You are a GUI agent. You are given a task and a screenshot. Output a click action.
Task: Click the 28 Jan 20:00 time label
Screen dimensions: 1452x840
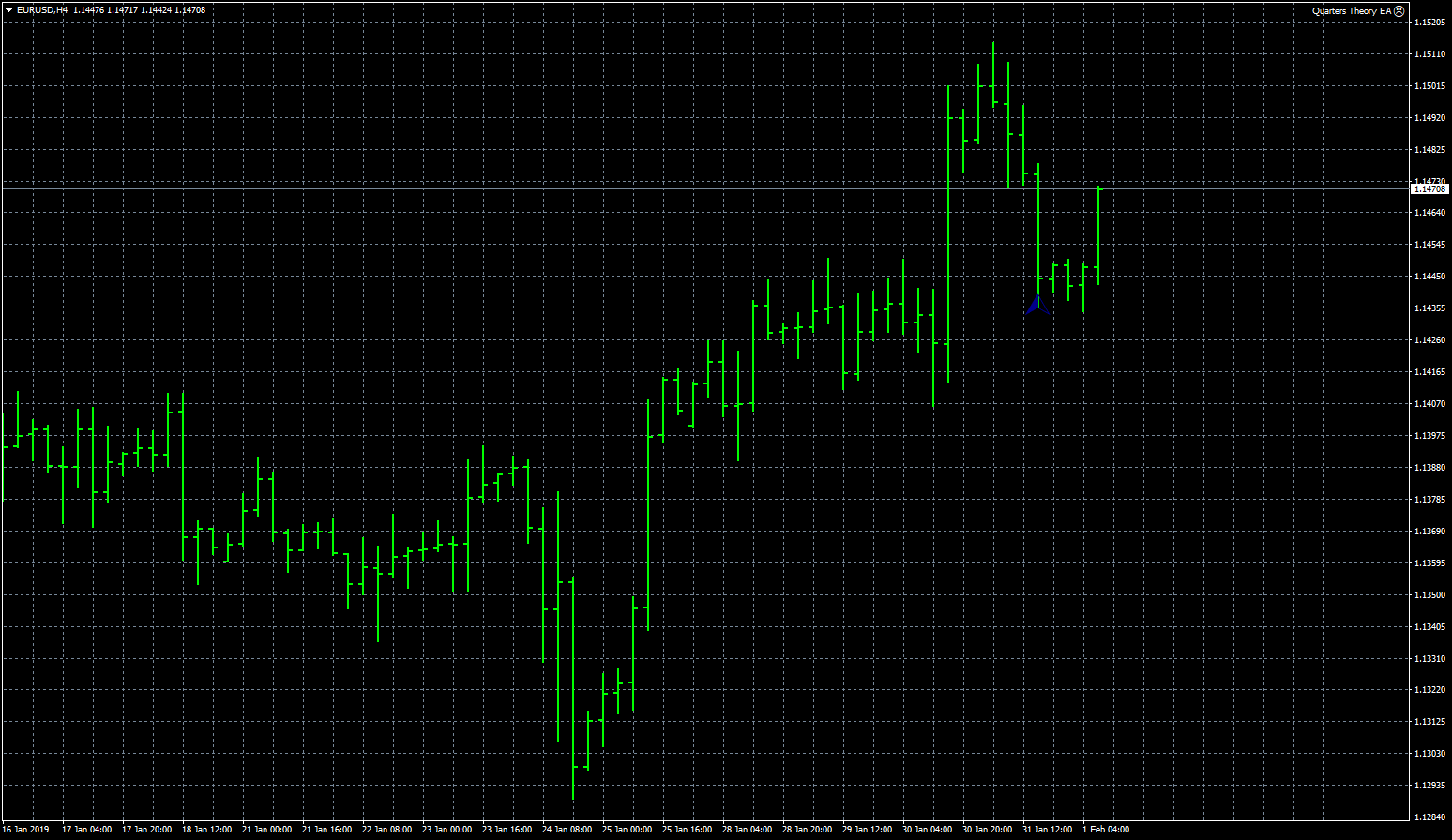click(807, 829)
